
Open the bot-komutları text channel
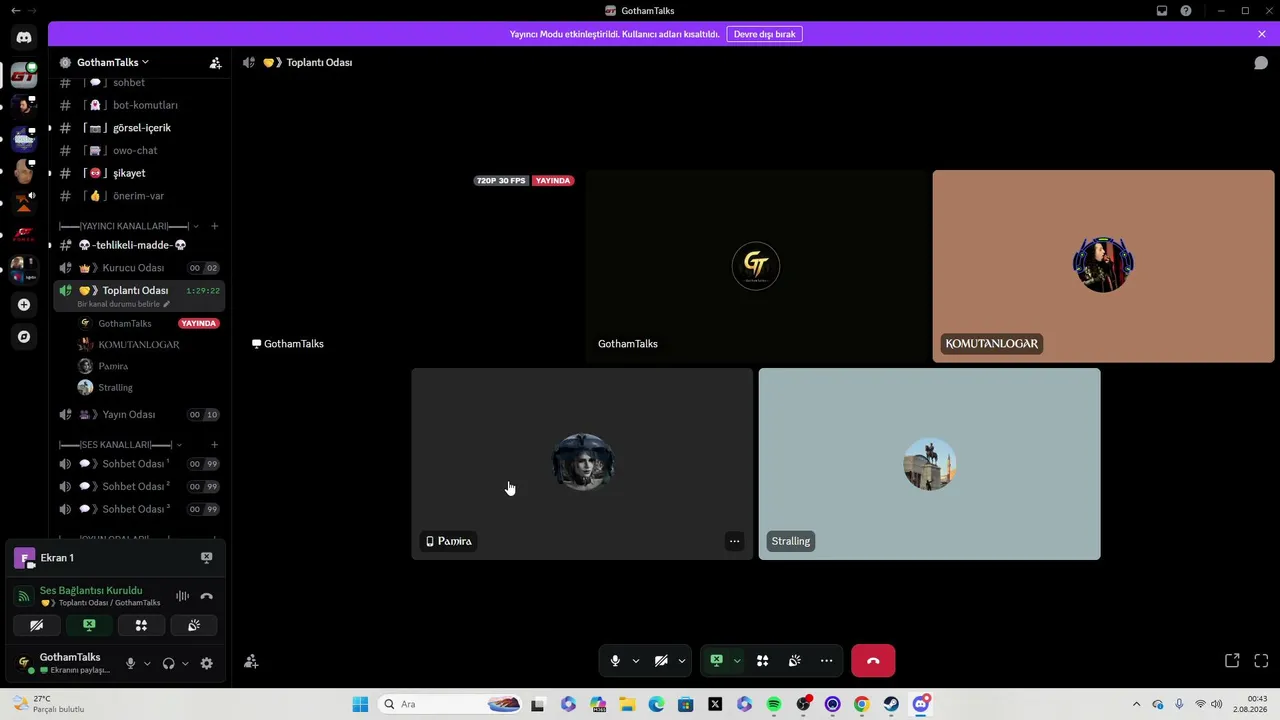pos(139,105)
